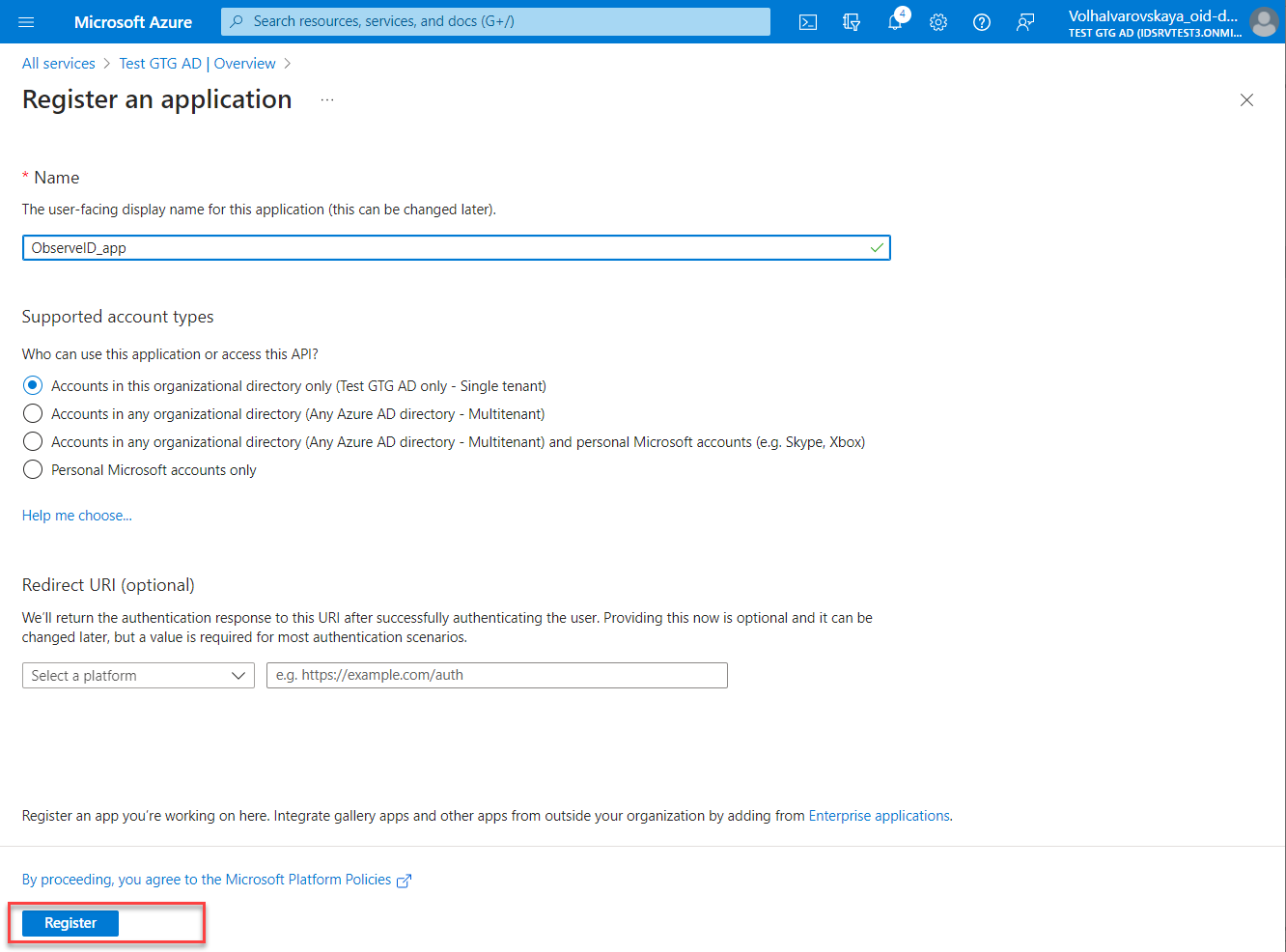Open the notifications bell
1286x952 pixels.
click(x=895, y=22)
